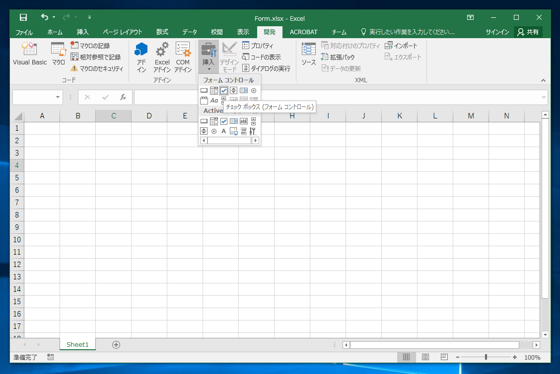Open COM Add-ins manager

(x=183, y=57)
